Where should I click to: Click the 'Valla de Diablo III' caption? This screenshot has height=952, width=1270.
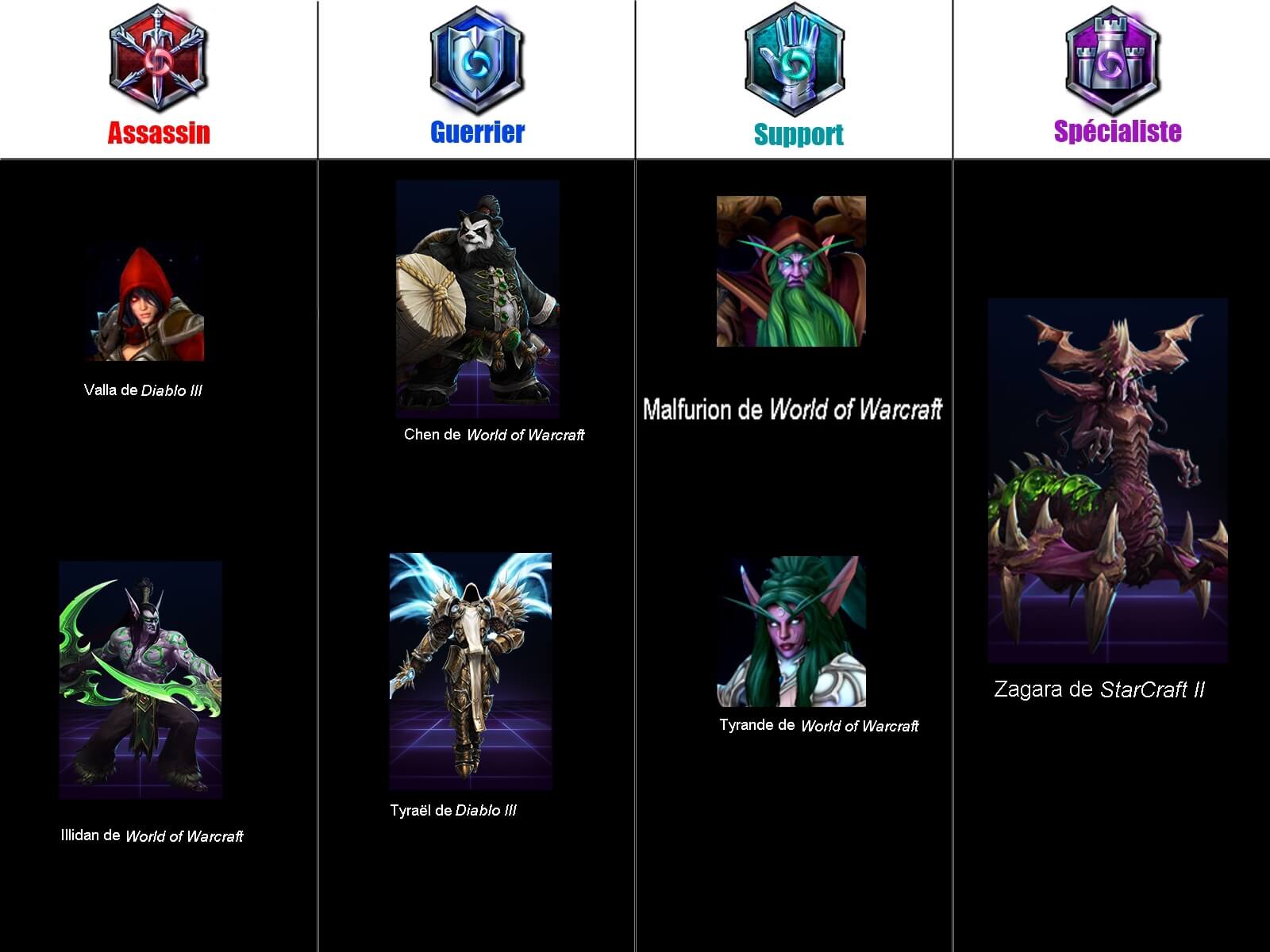pyautogui.click(x=143, y=390)
